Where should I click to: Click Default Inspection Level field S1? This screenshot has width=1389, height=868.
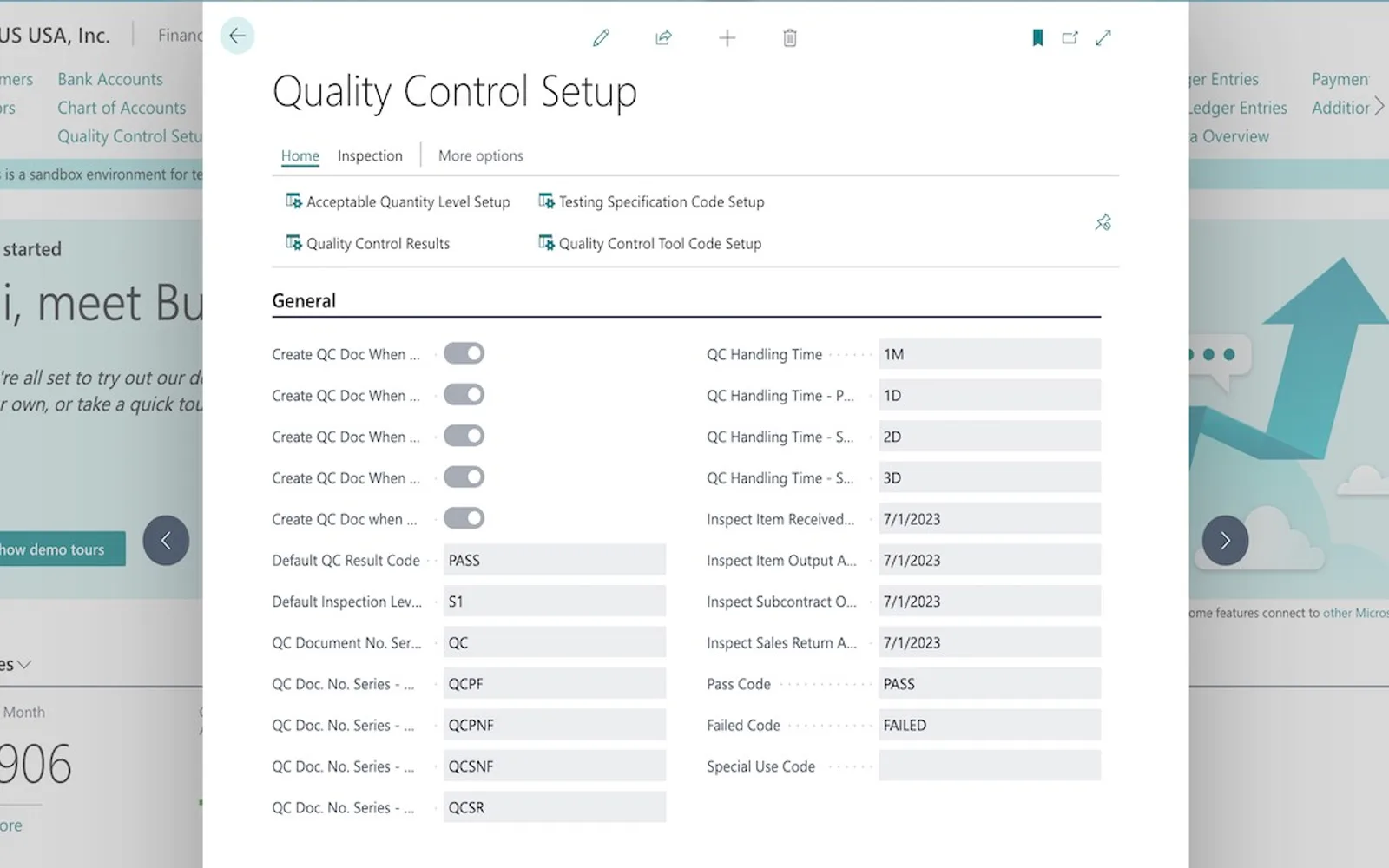[x=555, y=601]
